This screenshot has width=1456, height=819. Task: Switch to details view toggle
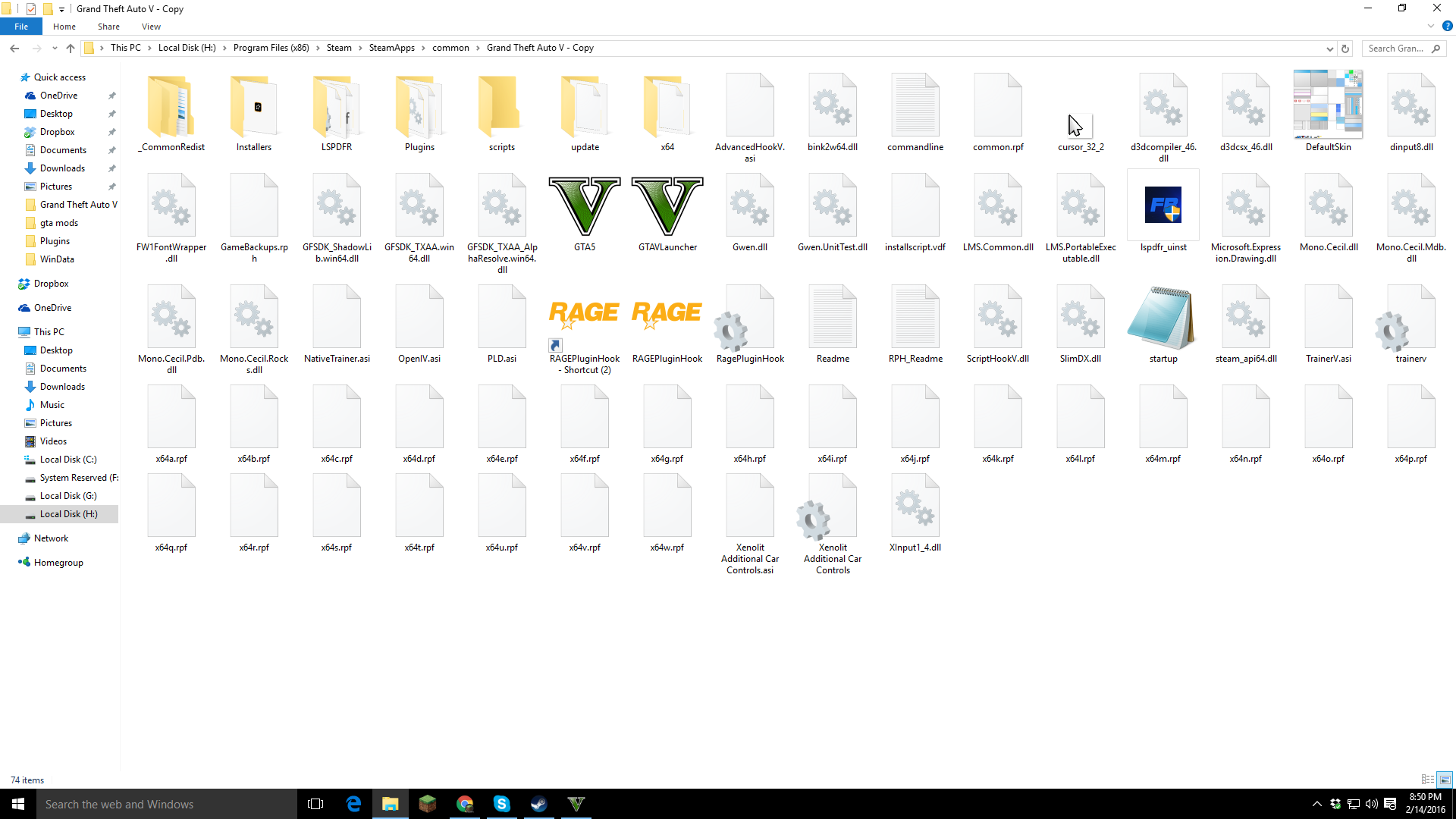click(1427, 780)
